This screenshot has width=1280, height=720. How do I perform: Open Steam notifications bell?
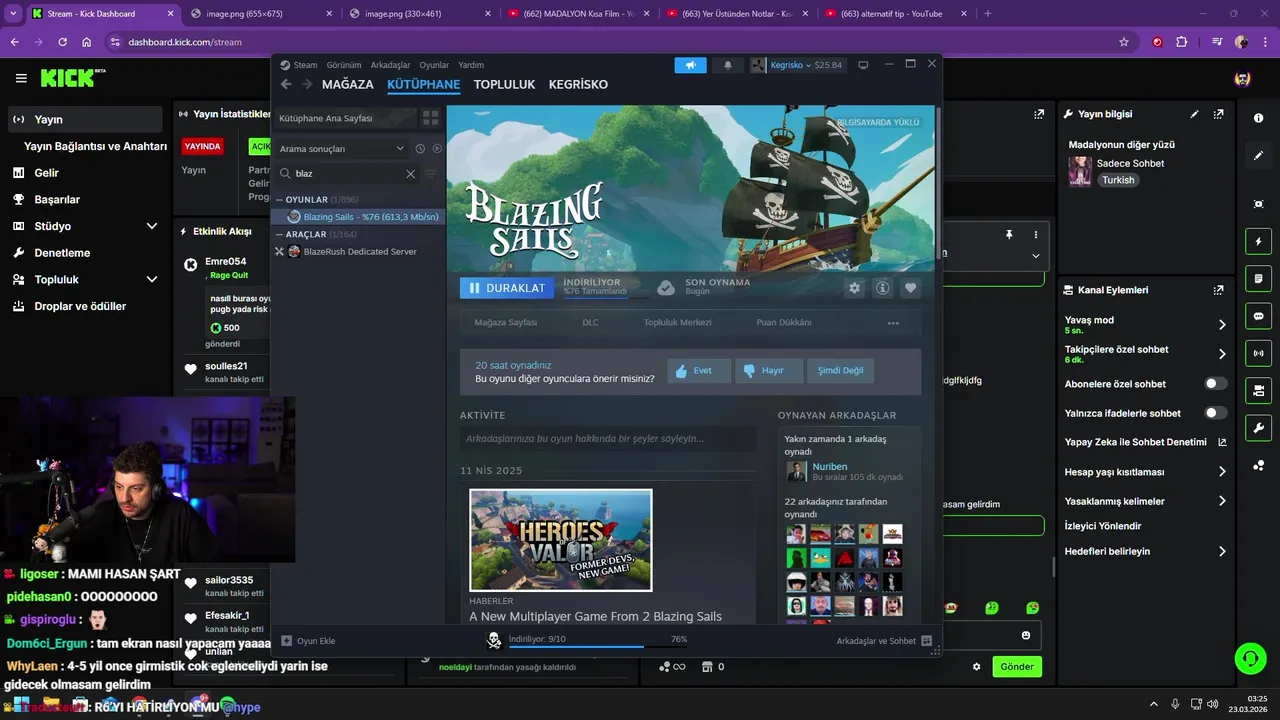(x=728, y=65)
